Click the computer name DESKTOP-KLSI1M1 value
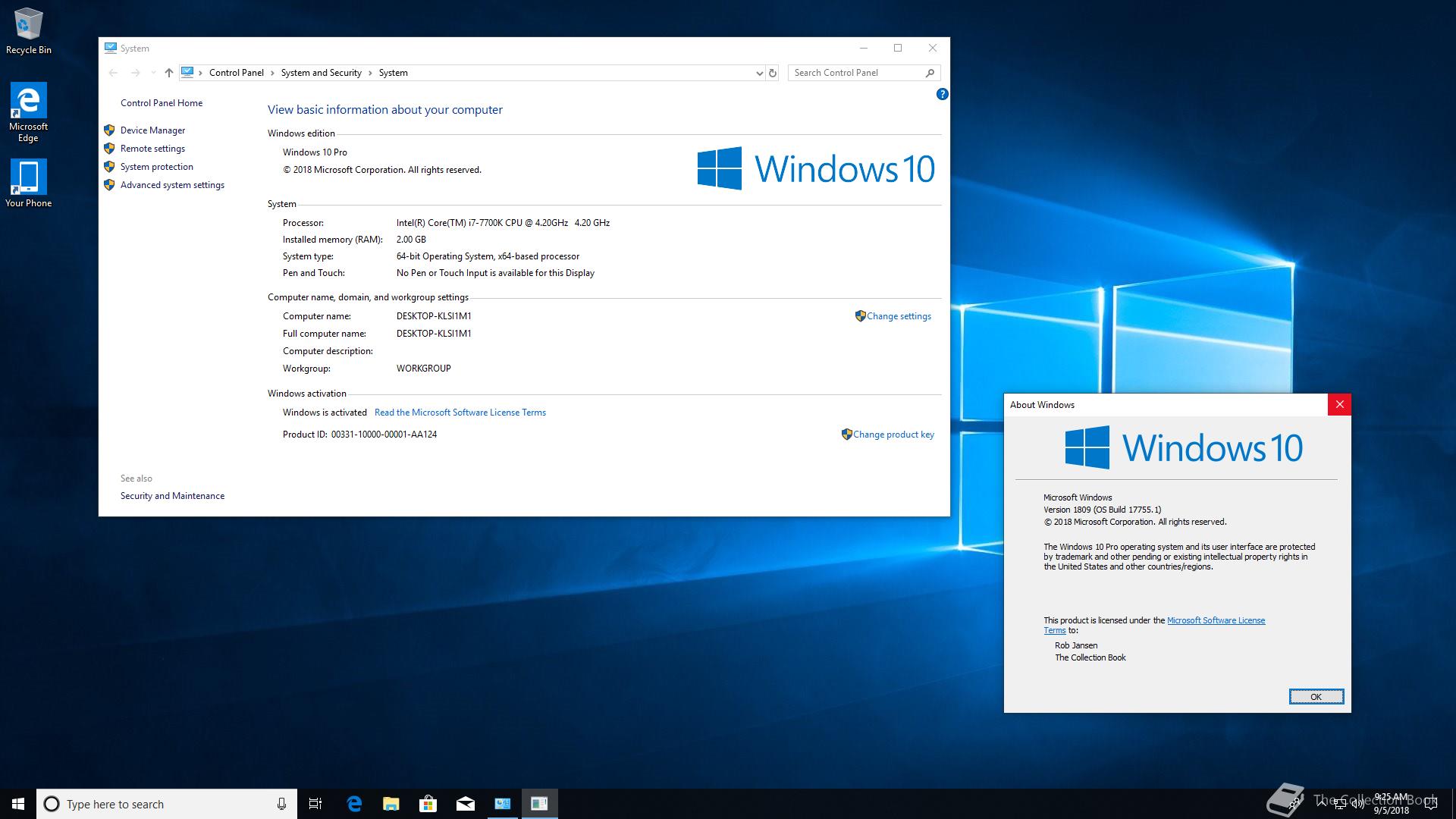 434,316
